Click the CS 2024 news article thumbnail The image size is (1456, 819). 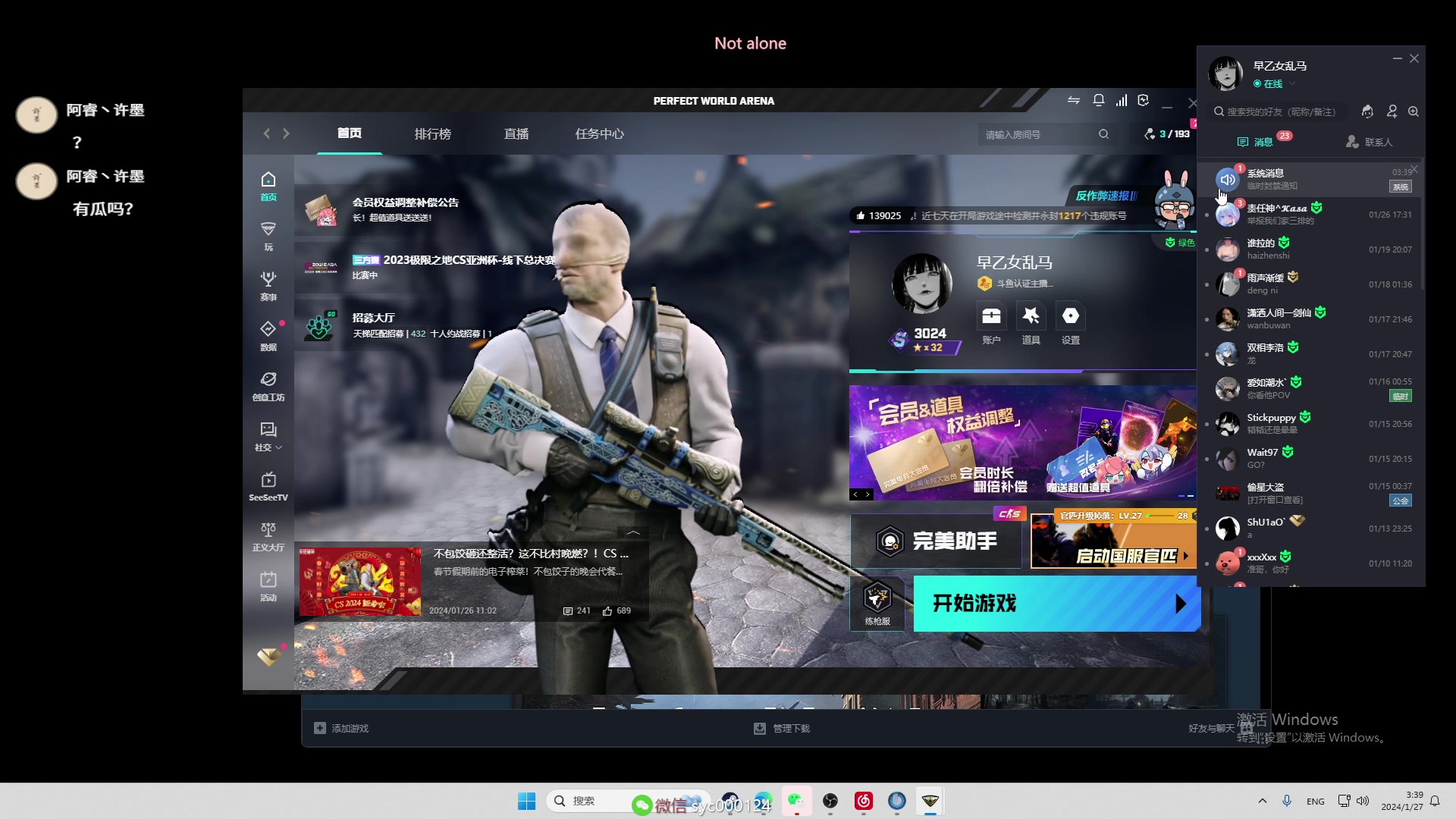coord(360,582)
